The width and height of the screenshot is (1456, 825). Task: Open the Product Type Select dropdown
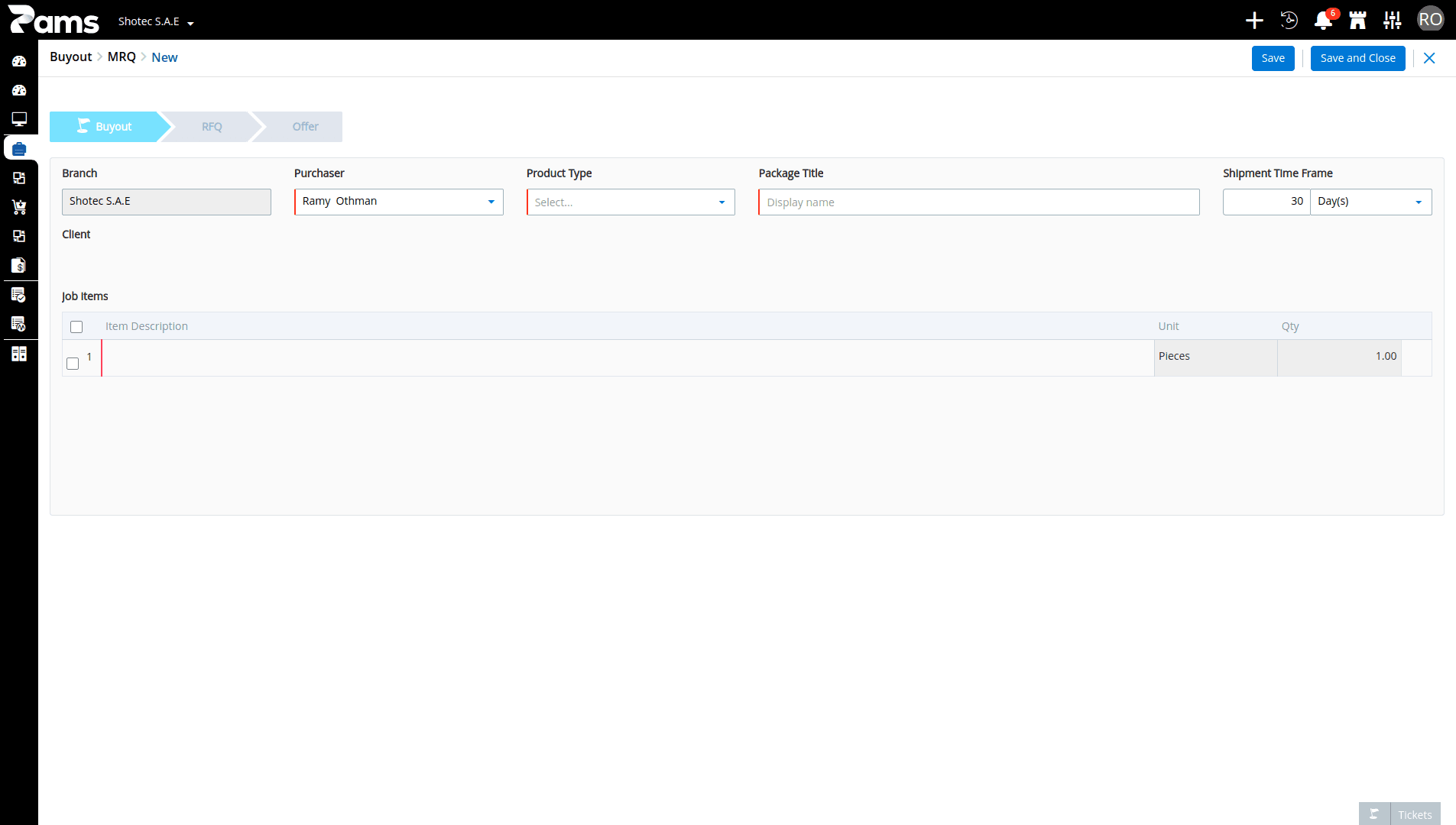(x=631, y=202)
